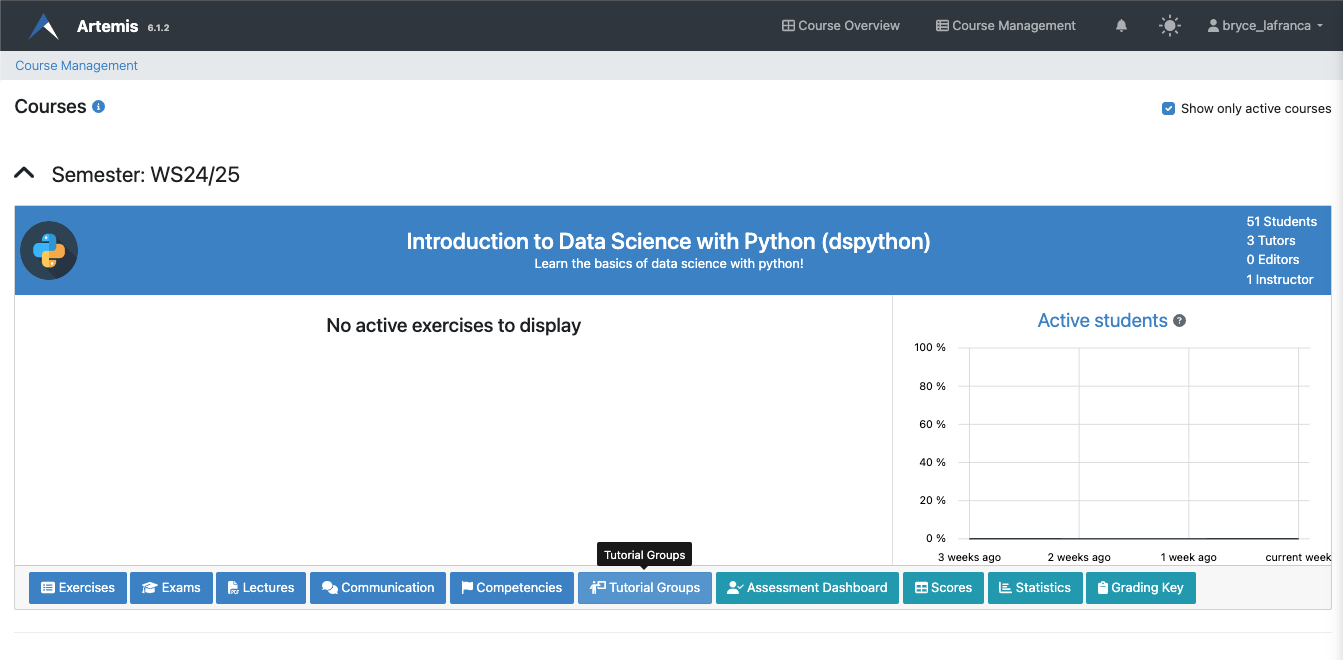Click the Courses info icon
The image size is (1343, 660).
coord(98,107)
